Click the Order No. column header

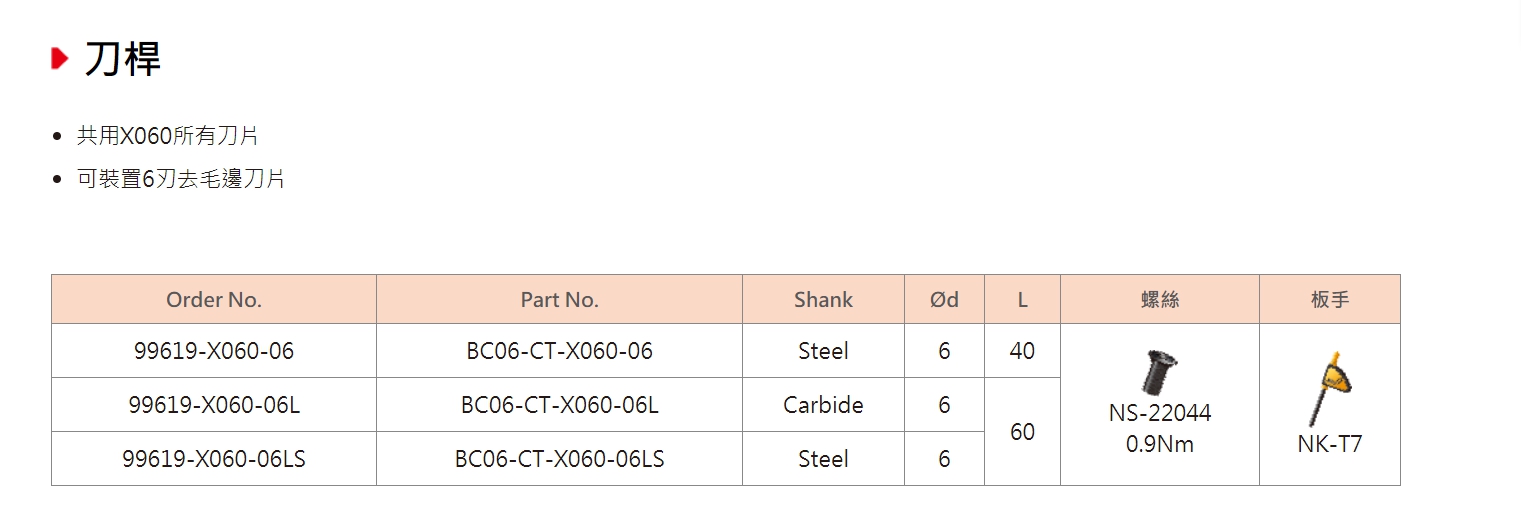coord(214,299)
